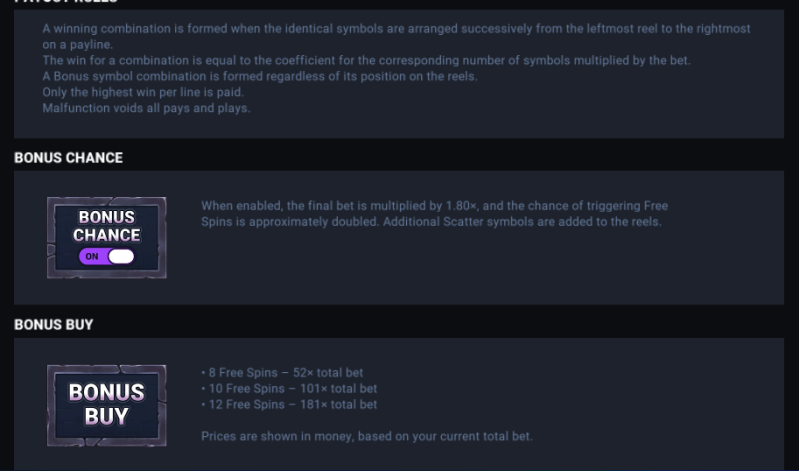Click the 'Bonus symbol combination' rule line

pos(260,77)
